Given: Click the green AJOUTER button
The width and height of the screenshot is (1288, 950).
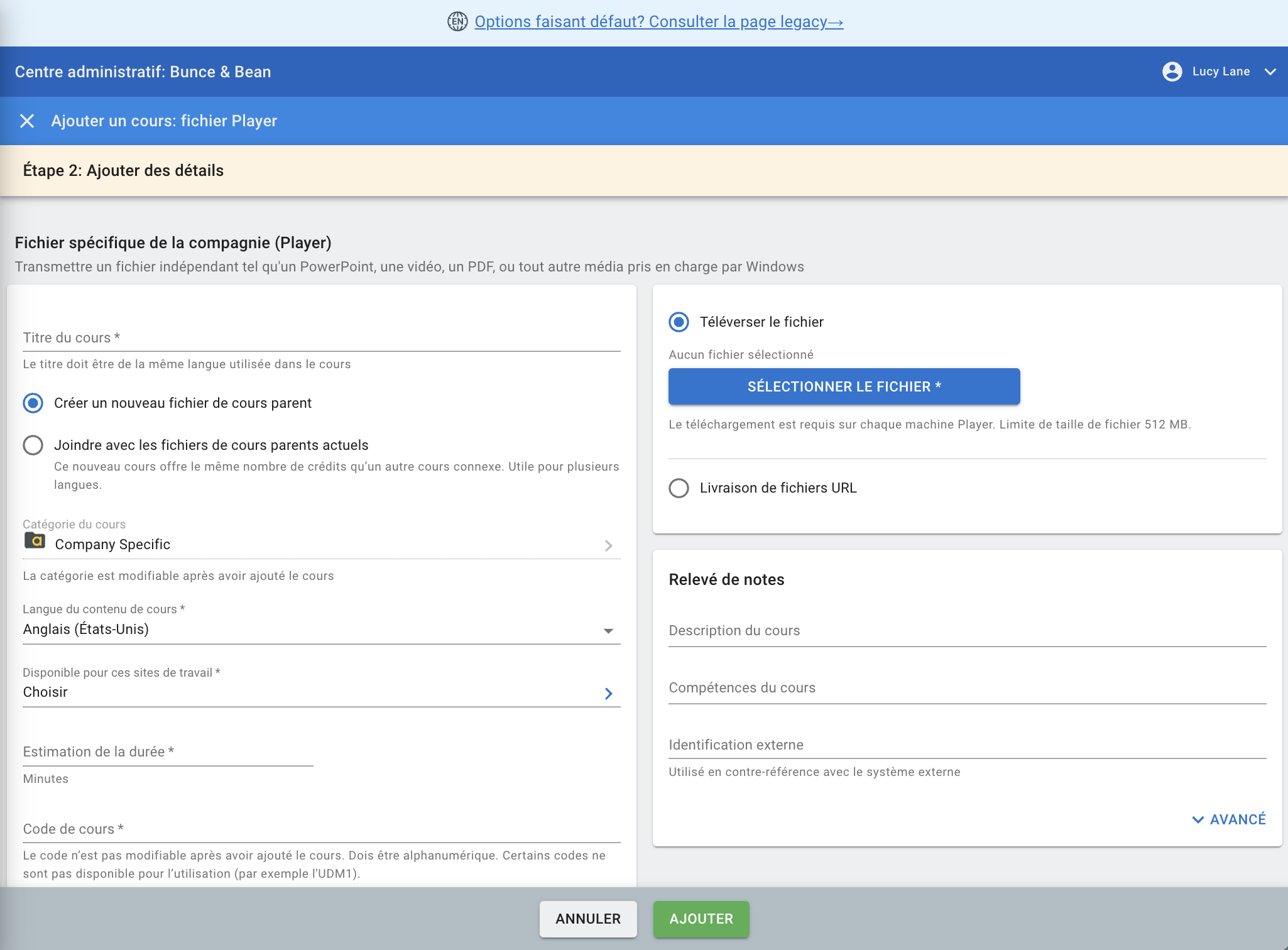Looking at the screenshot, I should pos(701,919).
